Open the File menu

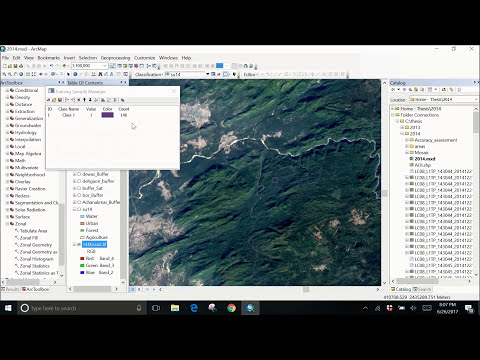coord(6,58)
